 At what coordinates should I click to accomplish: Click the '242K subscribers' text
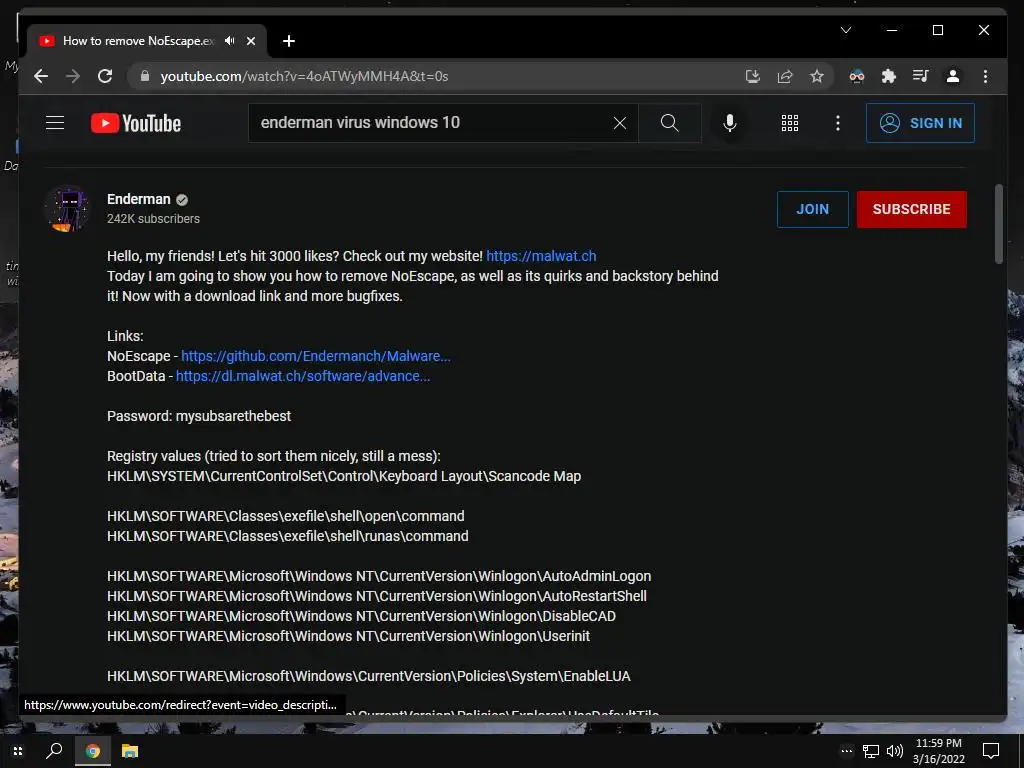pos(153,219)
